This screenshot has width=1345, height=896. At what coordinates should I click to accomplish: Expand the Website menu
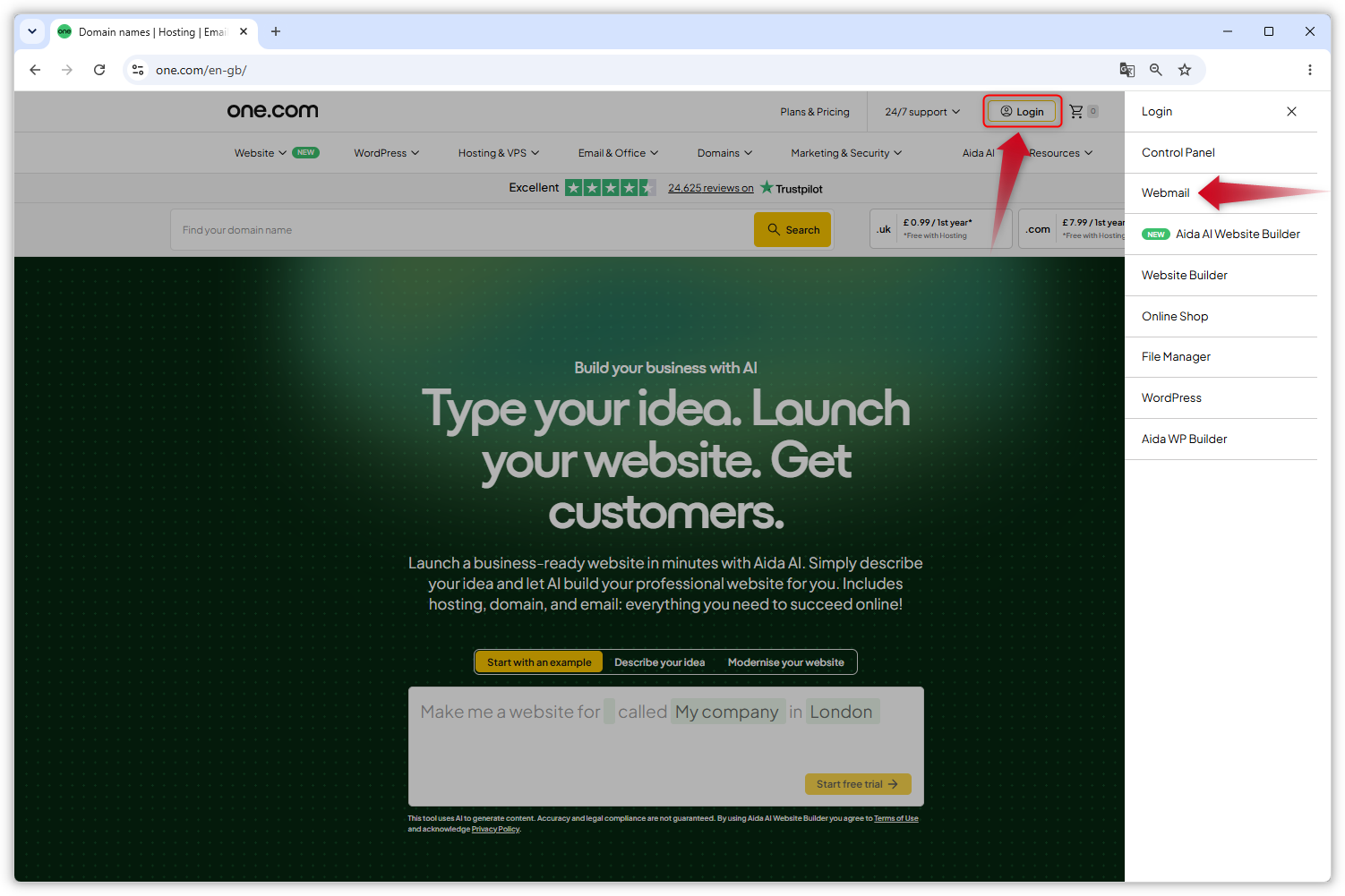[x=261, y=153]
